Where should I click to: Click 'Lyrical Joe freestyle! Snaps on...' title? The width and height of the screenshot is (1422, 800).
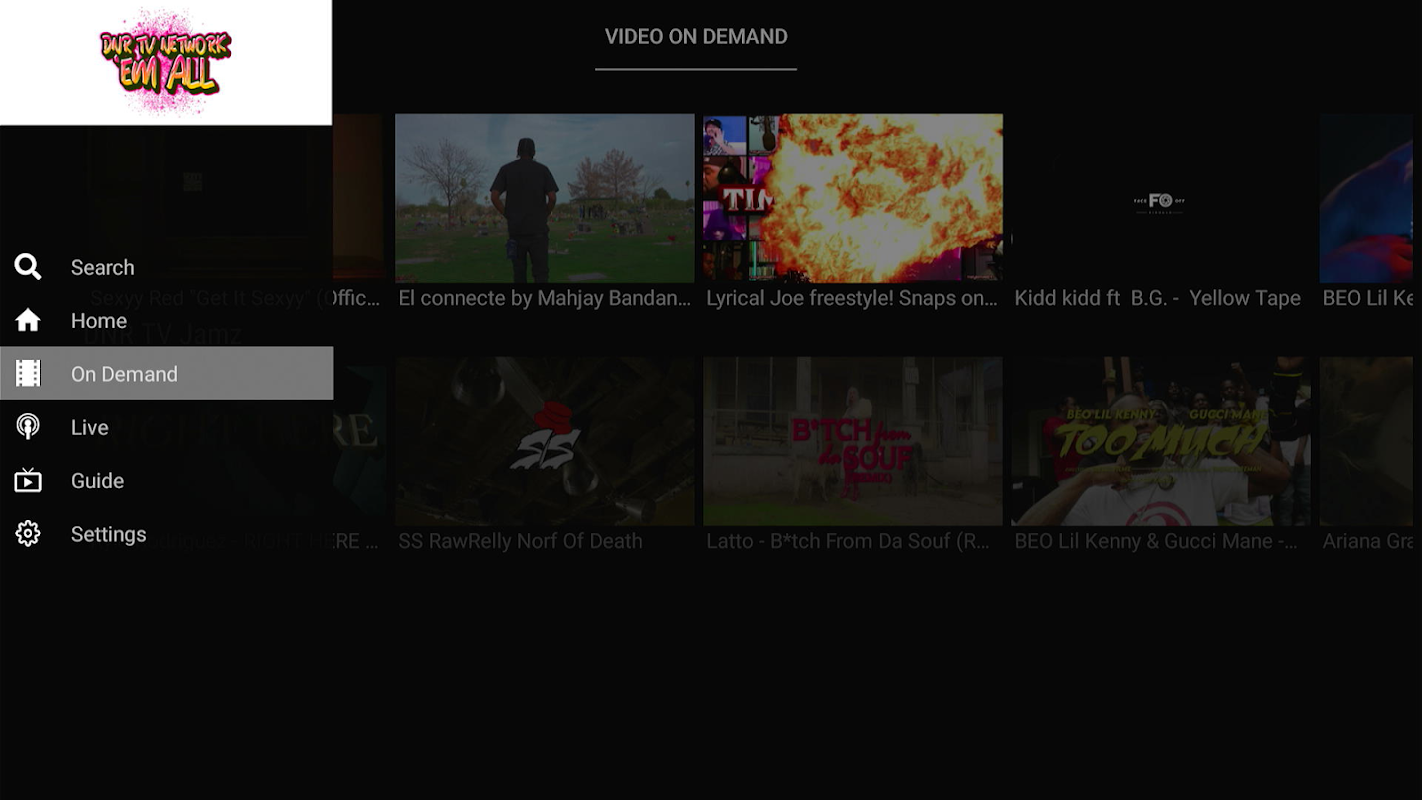click(x=852, y=298)
